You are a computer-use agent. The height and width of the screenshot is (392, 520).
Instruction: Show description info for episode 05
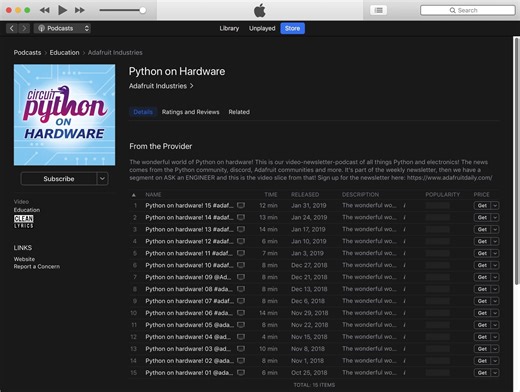404,325
